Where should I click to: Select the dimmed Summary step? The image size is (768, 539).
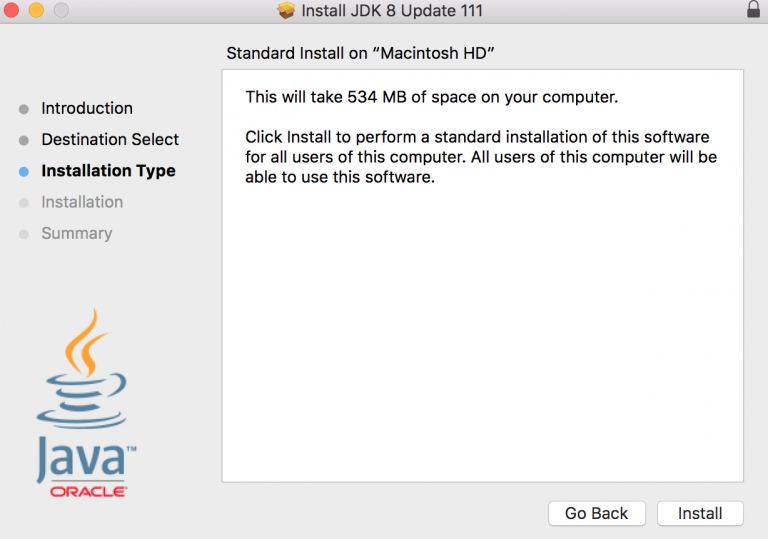click(76, 233)
